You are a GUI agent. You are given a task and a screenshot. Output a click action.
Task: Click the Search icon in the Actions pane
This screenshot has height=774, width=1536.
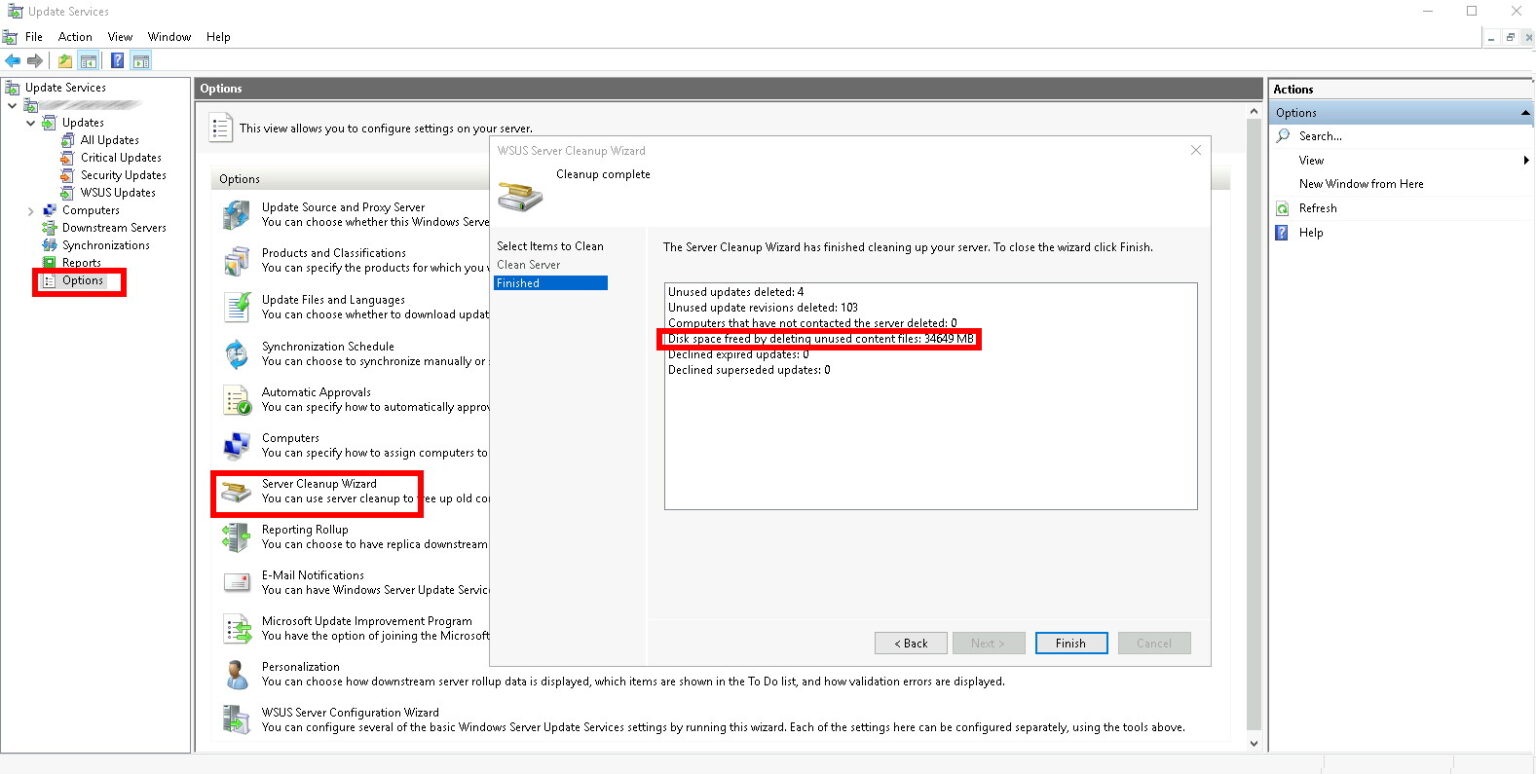coord(1283,135)
